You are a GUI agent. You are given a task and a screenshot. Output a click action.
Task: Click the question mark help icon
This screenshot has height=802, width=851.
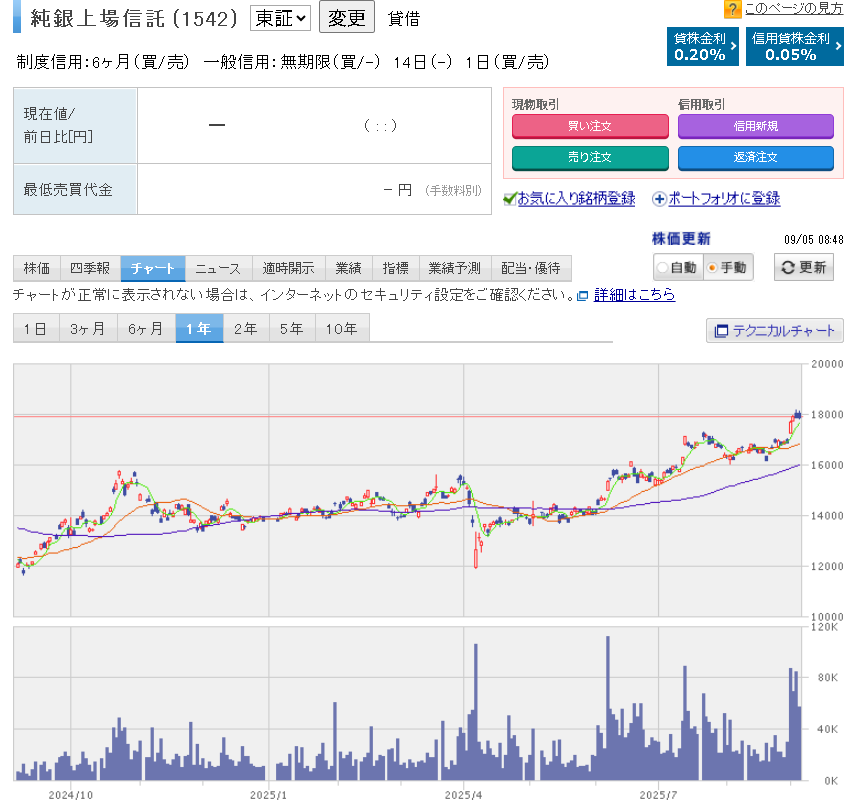(x=733, y=9)
